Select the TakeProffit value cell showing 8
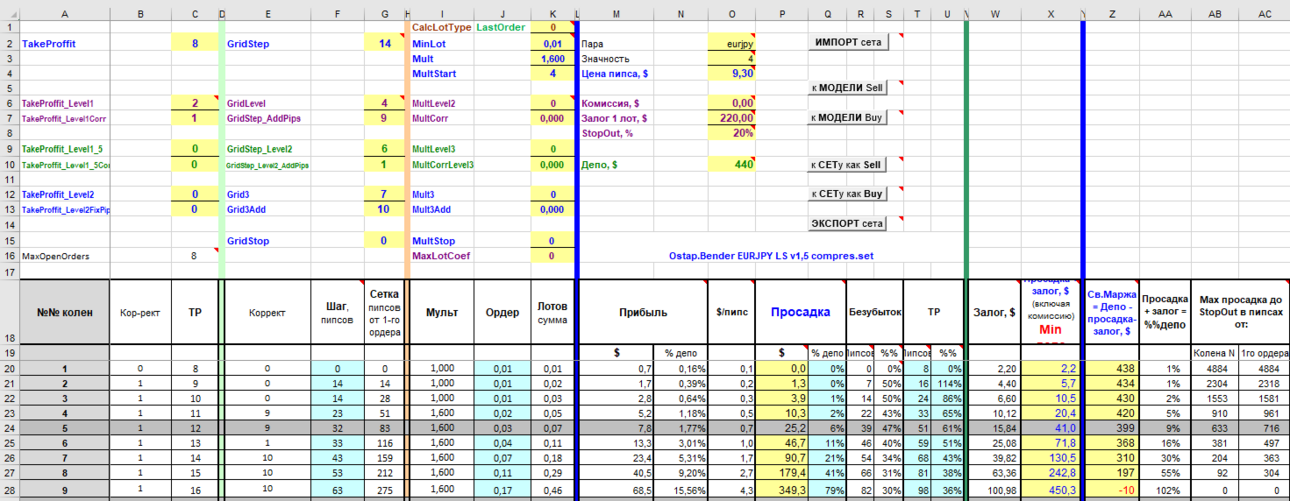The height and width of the screenshot is (501, 1290). click(x=194, y=44)
